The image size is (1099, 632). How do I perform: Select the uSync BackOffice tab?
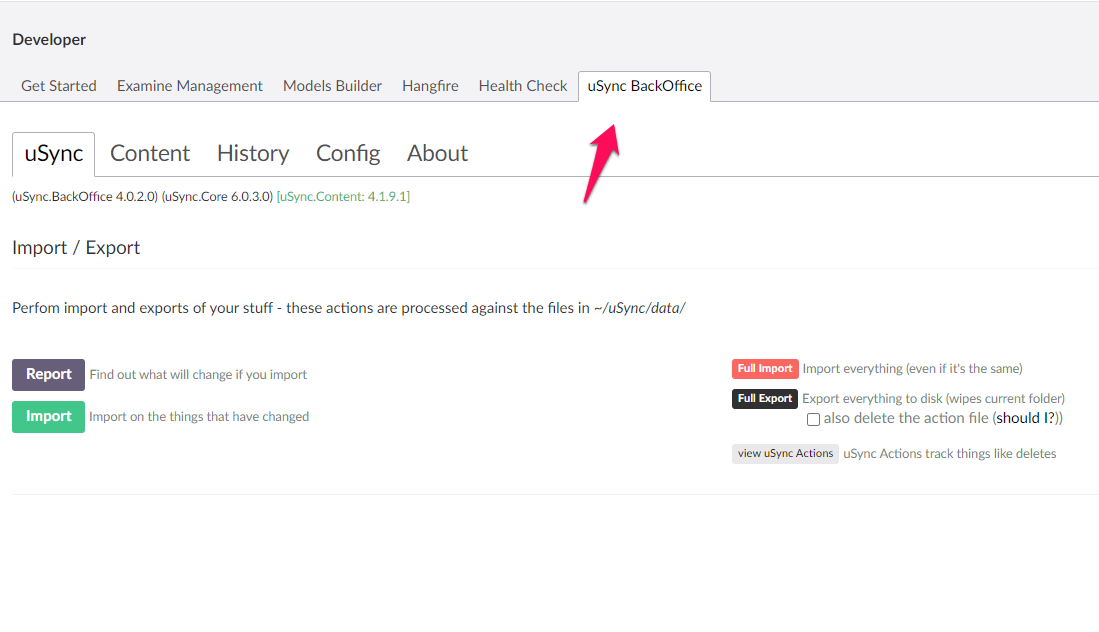[x=645, y=86]
